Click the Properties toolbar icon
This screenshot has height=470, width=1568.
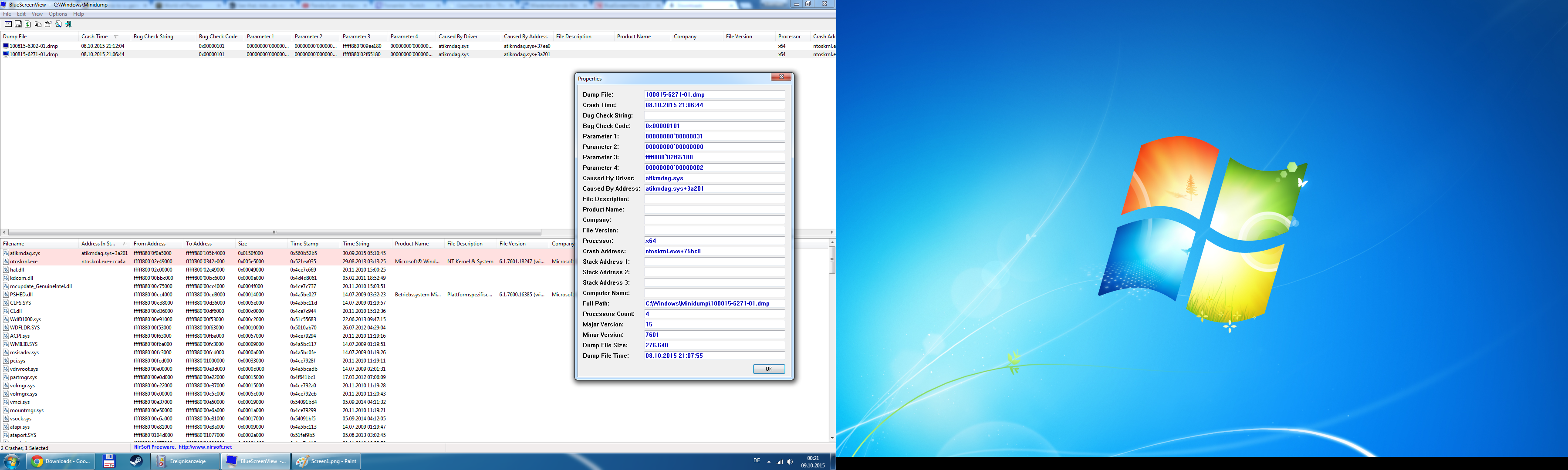(48, 24)
